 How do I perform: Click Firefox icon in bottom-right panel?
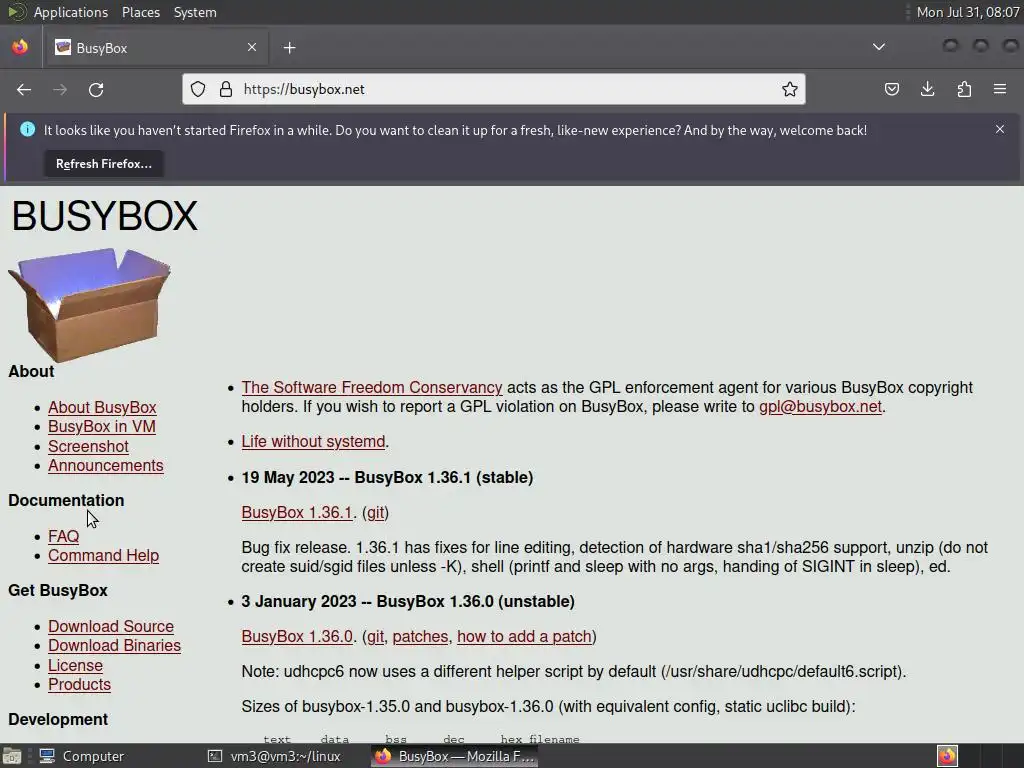[947, 756]
